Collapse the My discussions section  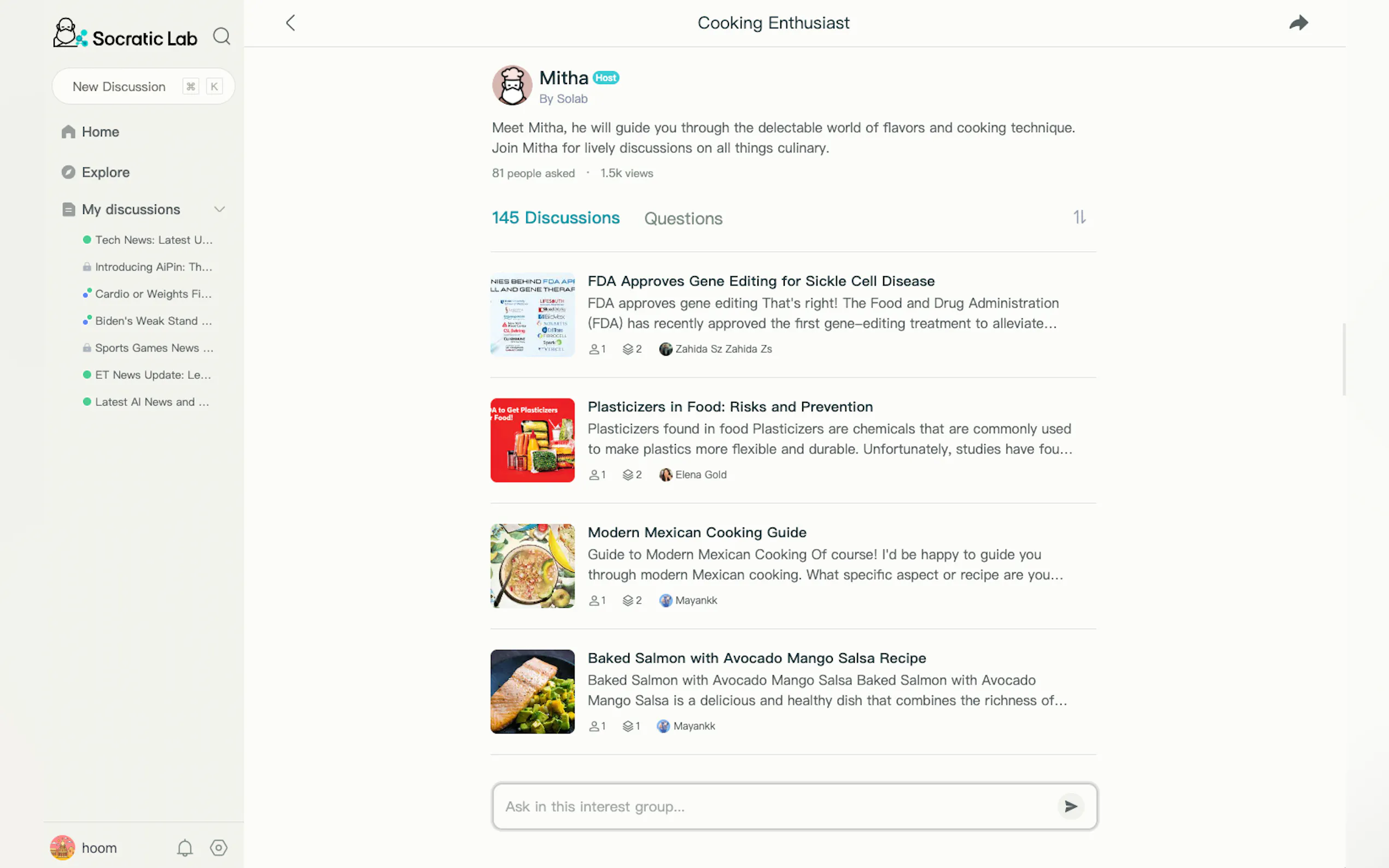219,209
